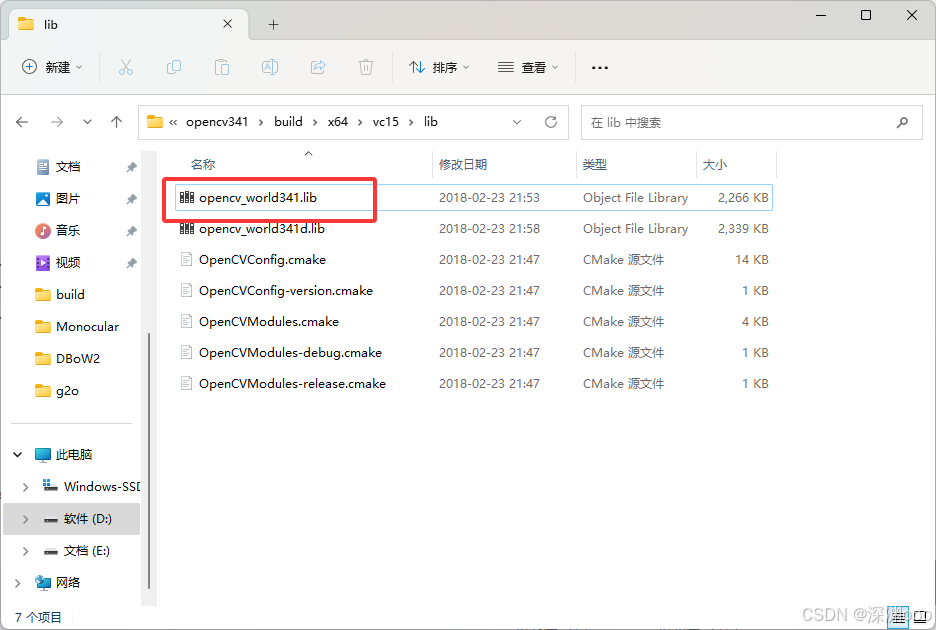This screenshot has width=936, height=630.
Task: Expand the Windows-SSD drive node
Action: (x=25, y=487)
